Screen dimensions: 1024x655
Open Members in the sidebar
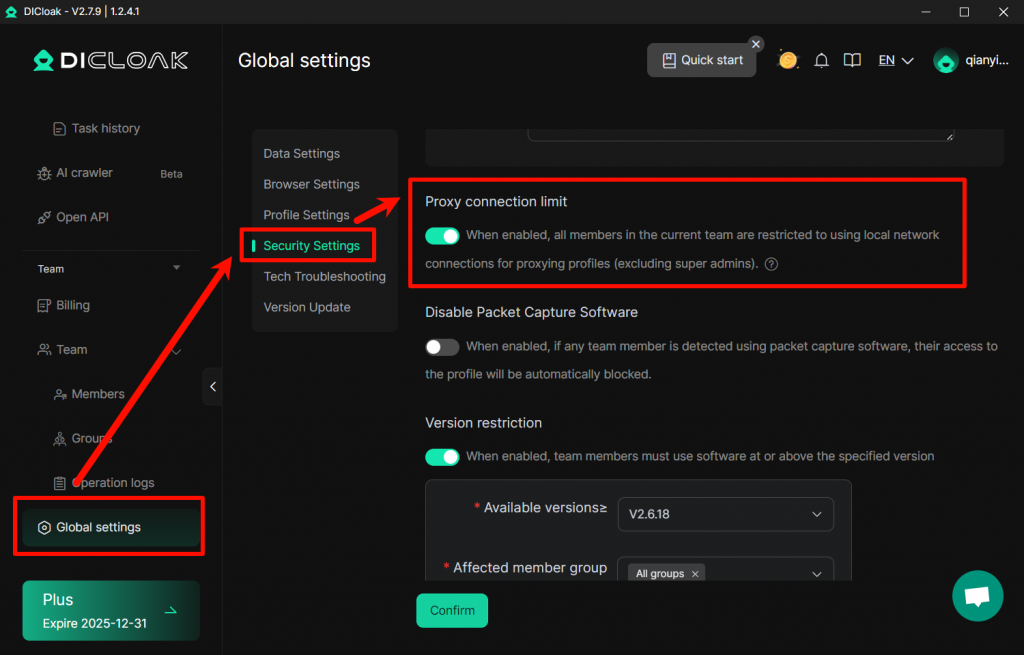point(98,394)
